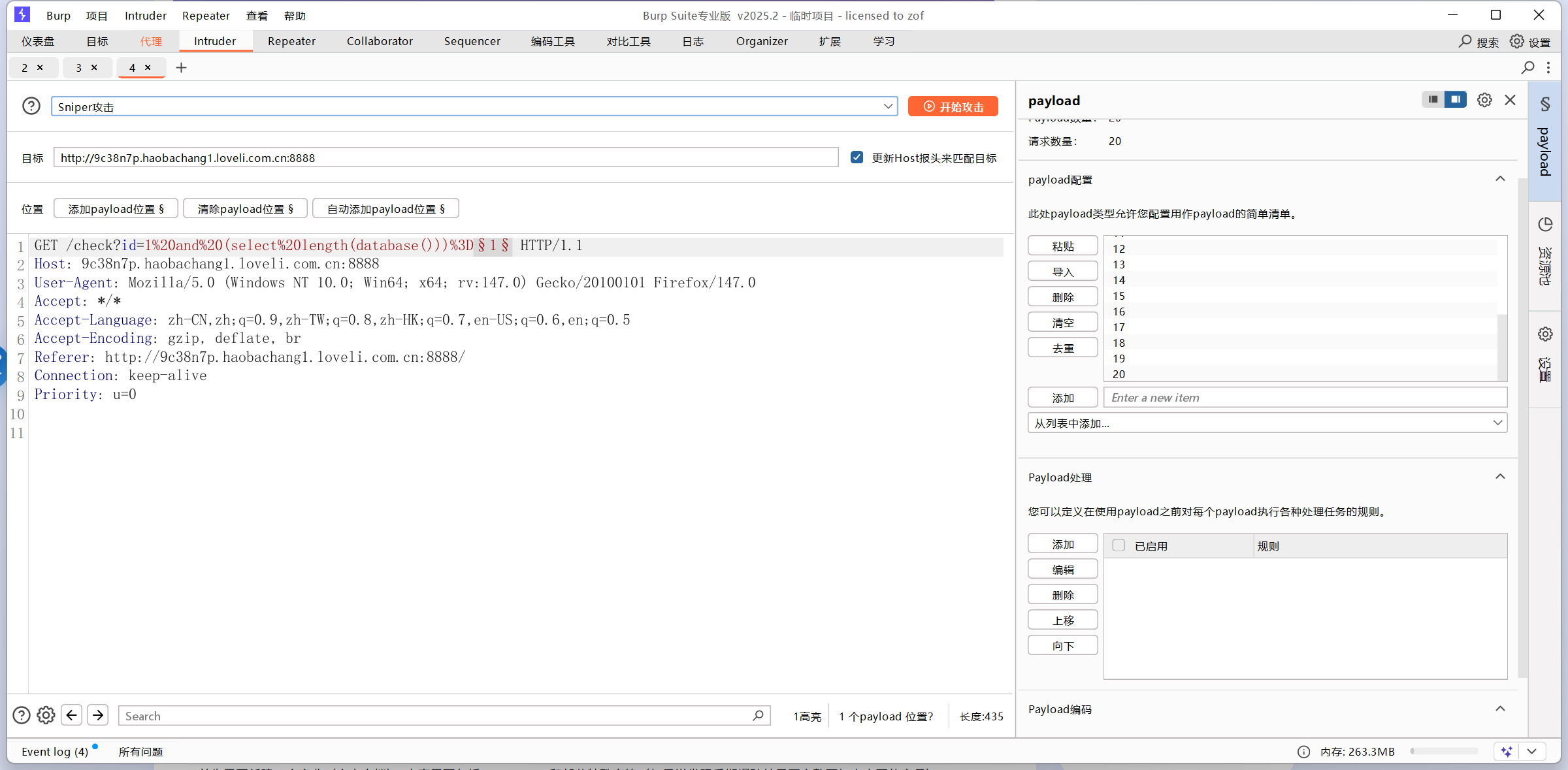Click the back arrow near search bar
1568x770 pixels.
coord(72,715)
